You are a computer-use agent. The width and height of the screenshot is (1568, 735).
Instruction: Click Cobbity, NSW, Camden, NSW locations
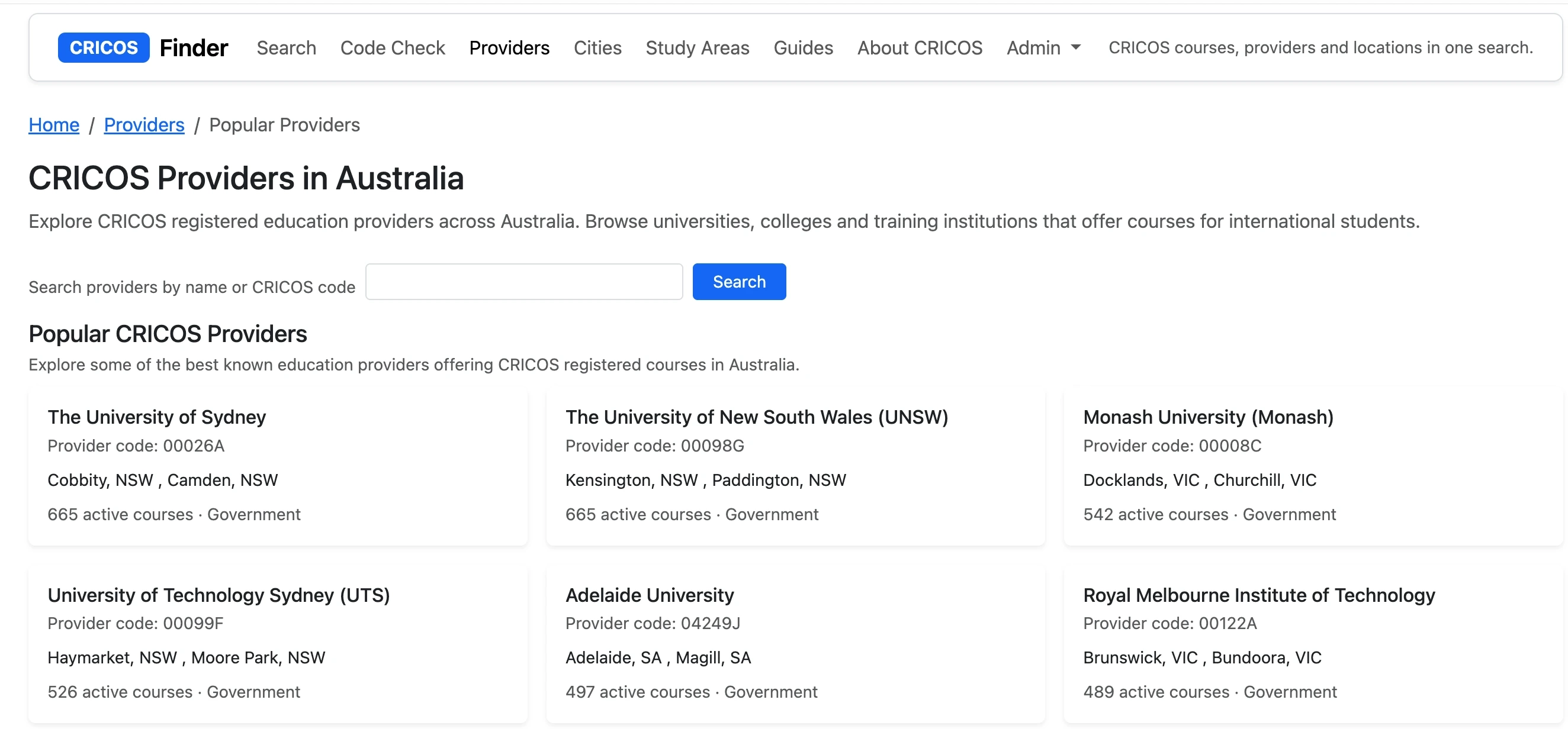click(x=162, y=480)
